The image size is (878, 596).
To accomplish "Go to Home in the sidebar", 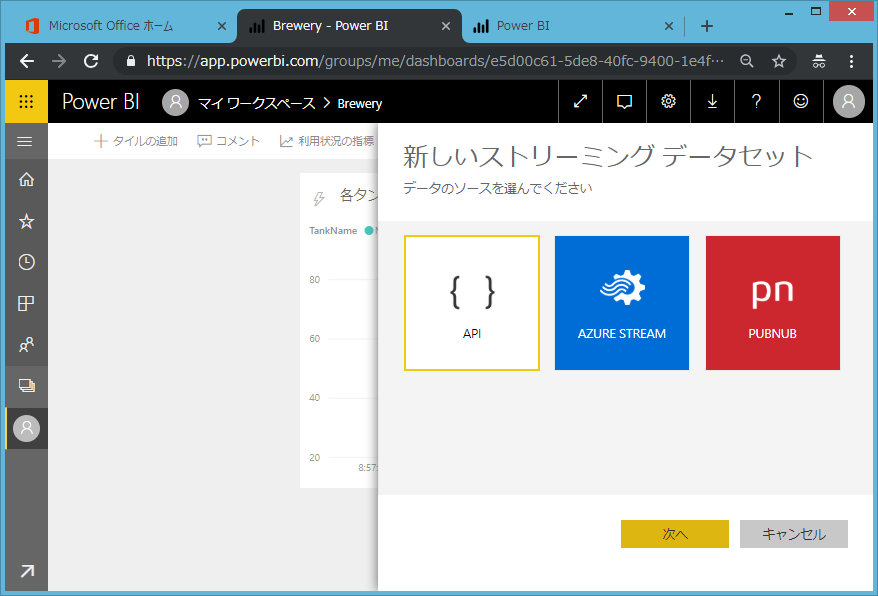I will (26, 180).
